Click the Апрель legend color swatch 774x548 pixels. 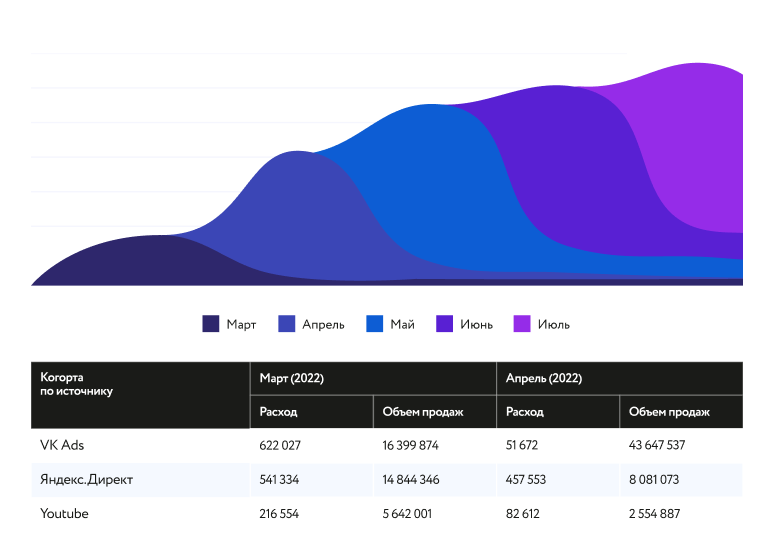coord(286,324)
